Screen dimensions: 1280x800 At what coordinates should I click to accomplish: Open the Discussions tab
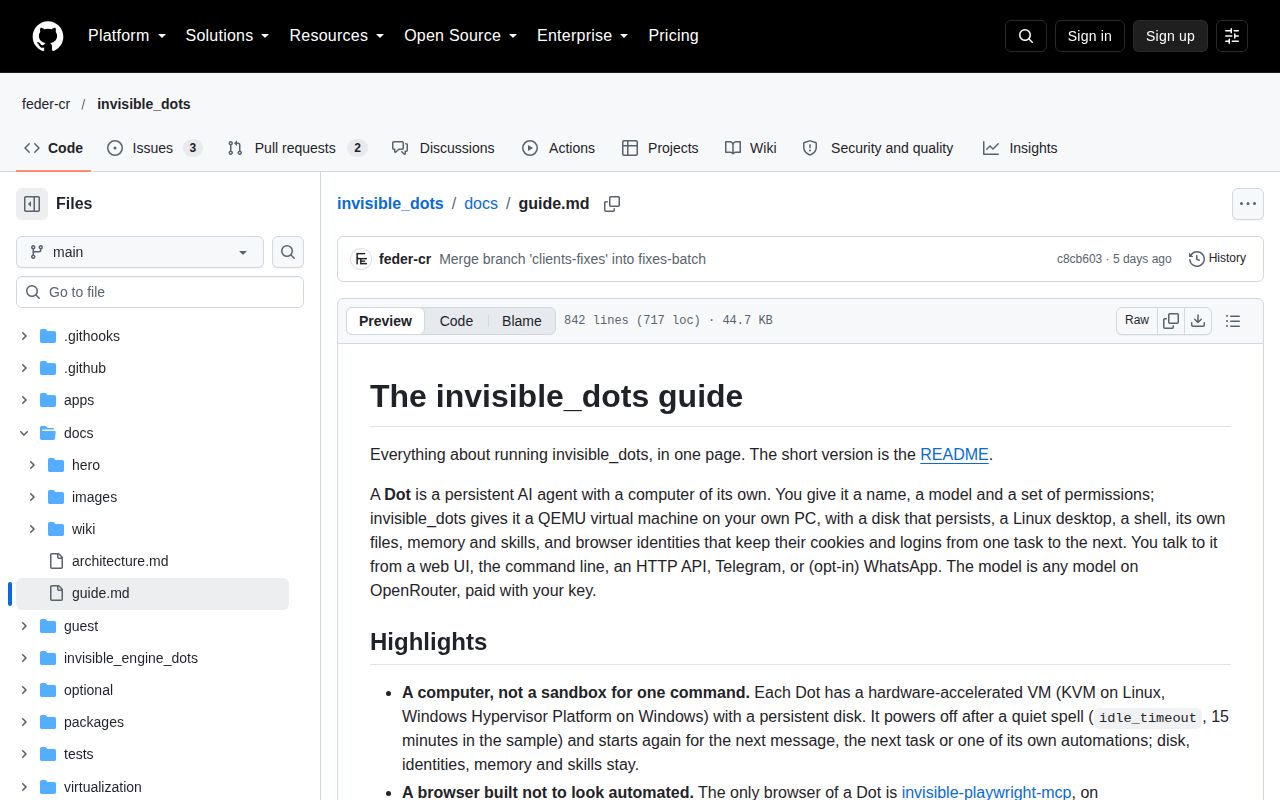click(x=443, y=148)
